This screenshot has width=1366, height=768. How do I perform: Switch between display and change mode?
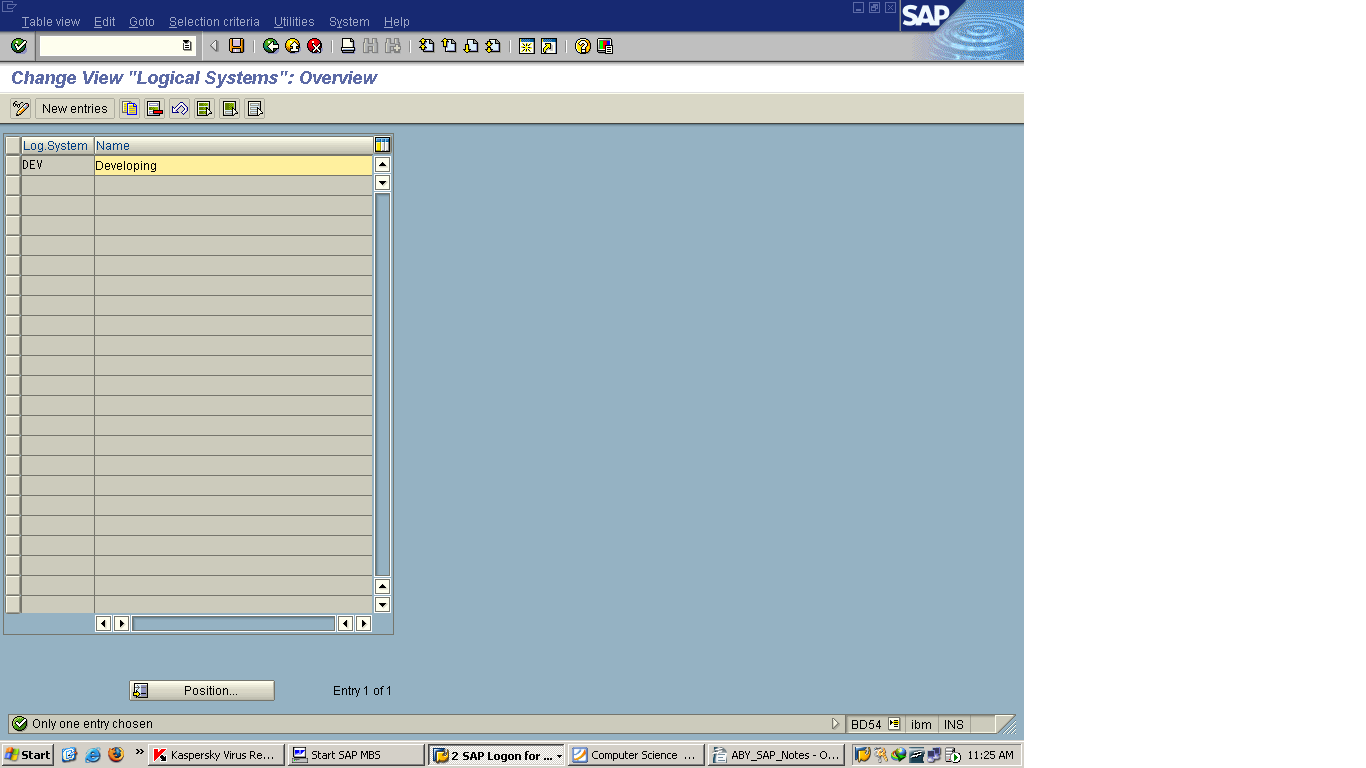20,108
